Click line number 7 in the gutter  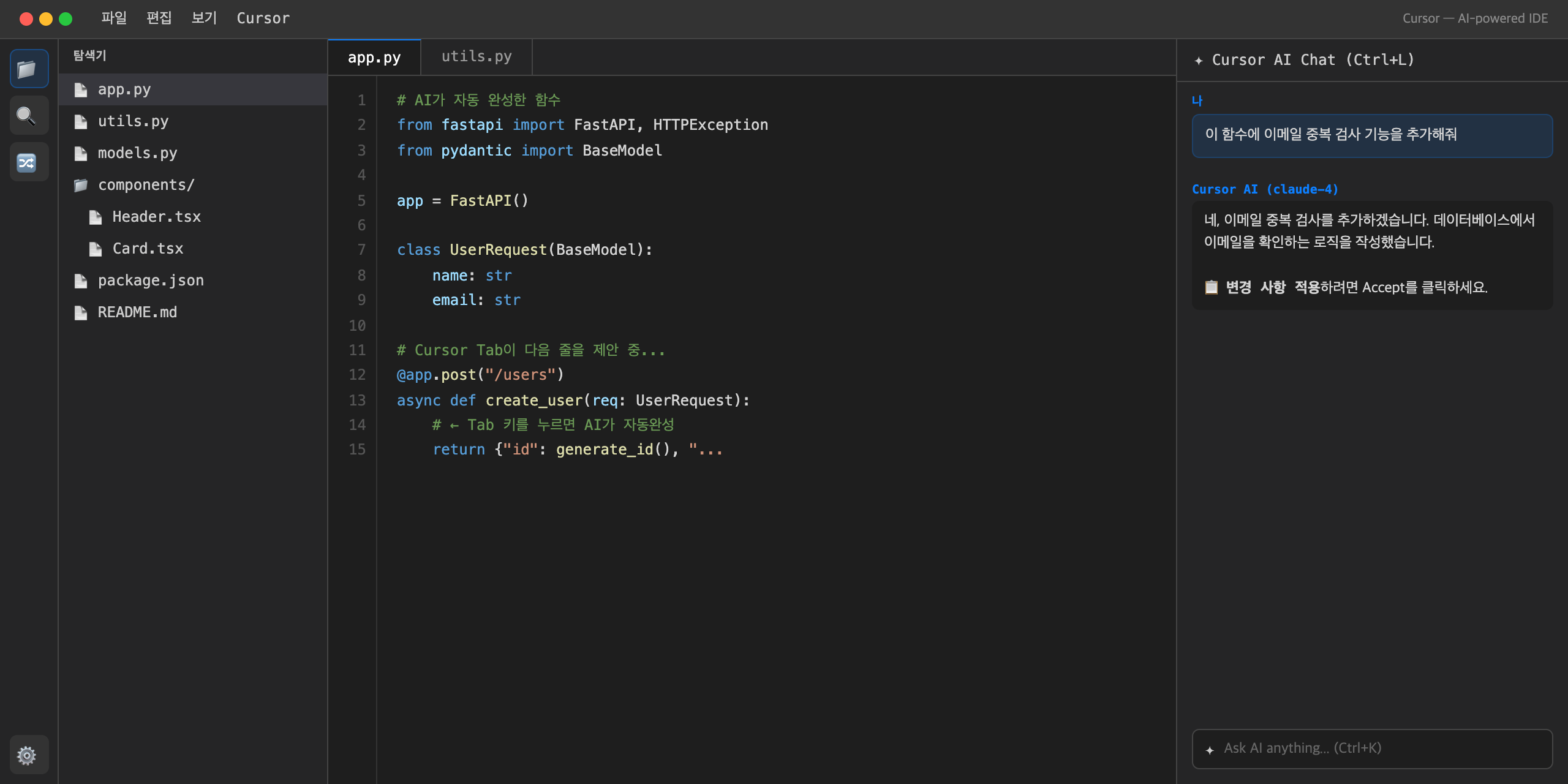[361, 250]
